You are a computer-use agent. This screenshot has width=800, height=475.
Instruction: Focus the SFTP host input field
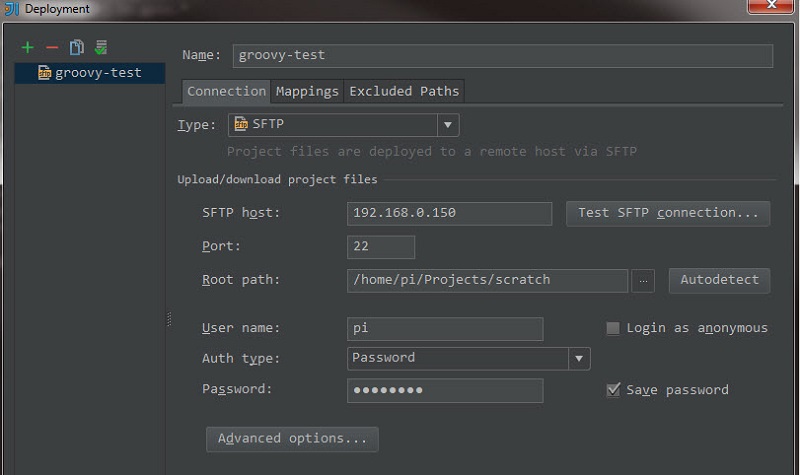tap(449, 213)
